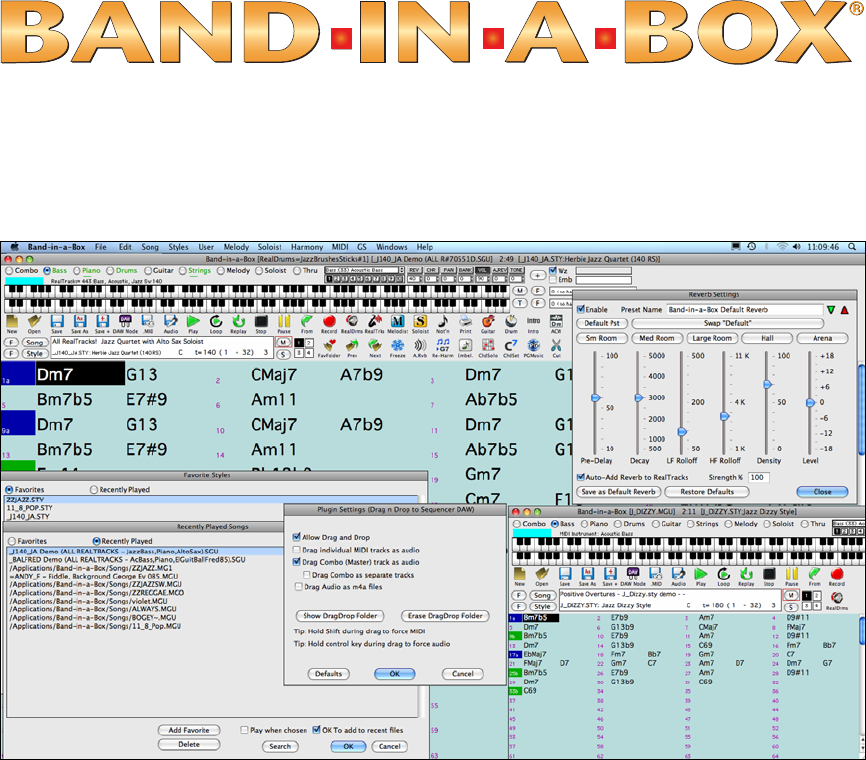Adjust the Pre-Delay reverb slider
866x760 pixels.
click(x=597, y=397)
